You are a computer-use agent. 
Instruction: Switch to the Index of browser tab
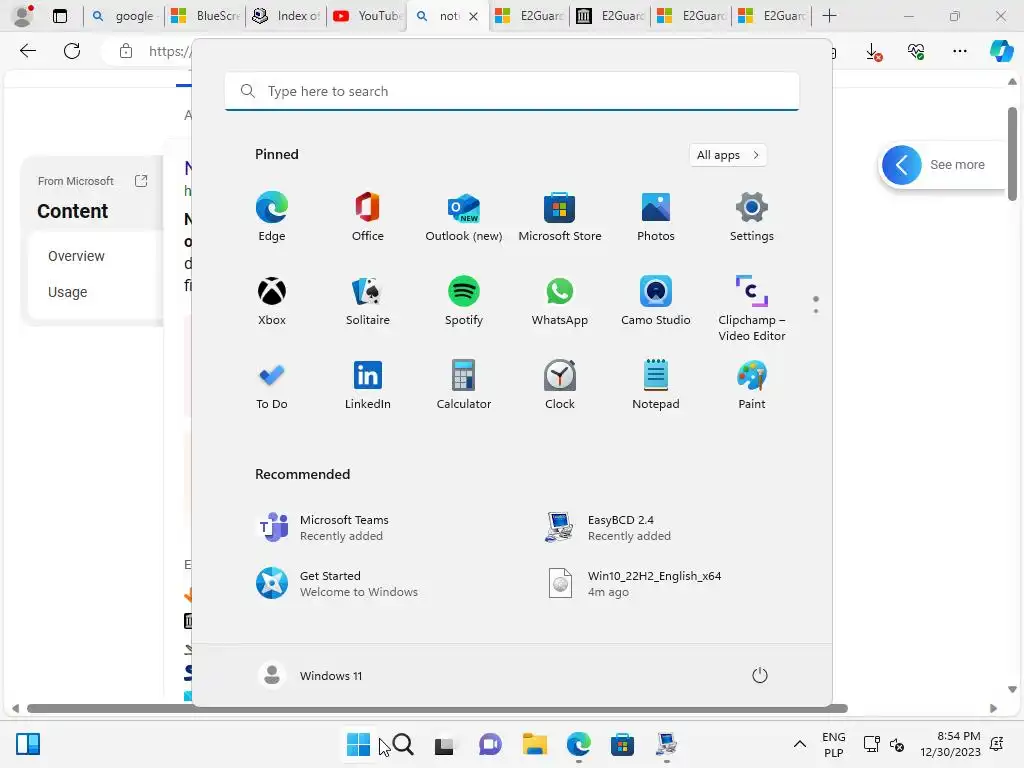coord(285,16)
